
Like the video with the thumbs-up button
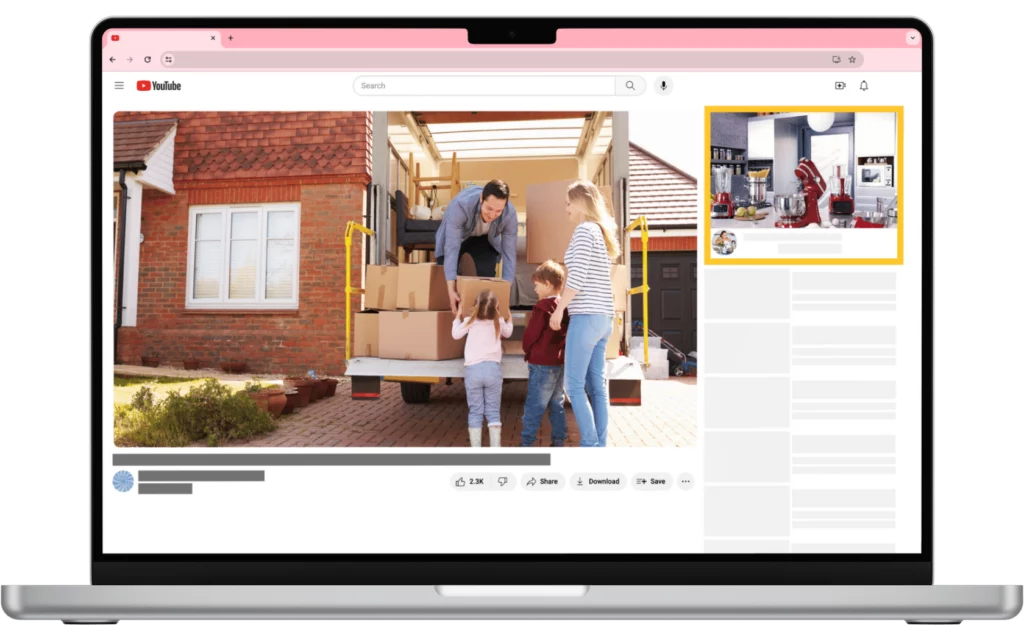[462, 481]
